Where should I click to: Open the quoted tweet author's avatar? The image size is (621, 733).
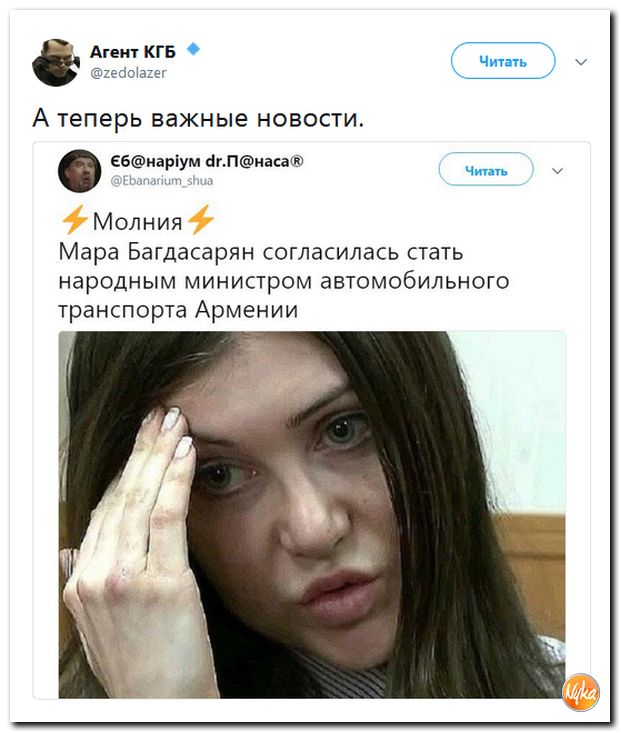coord(79,171)
